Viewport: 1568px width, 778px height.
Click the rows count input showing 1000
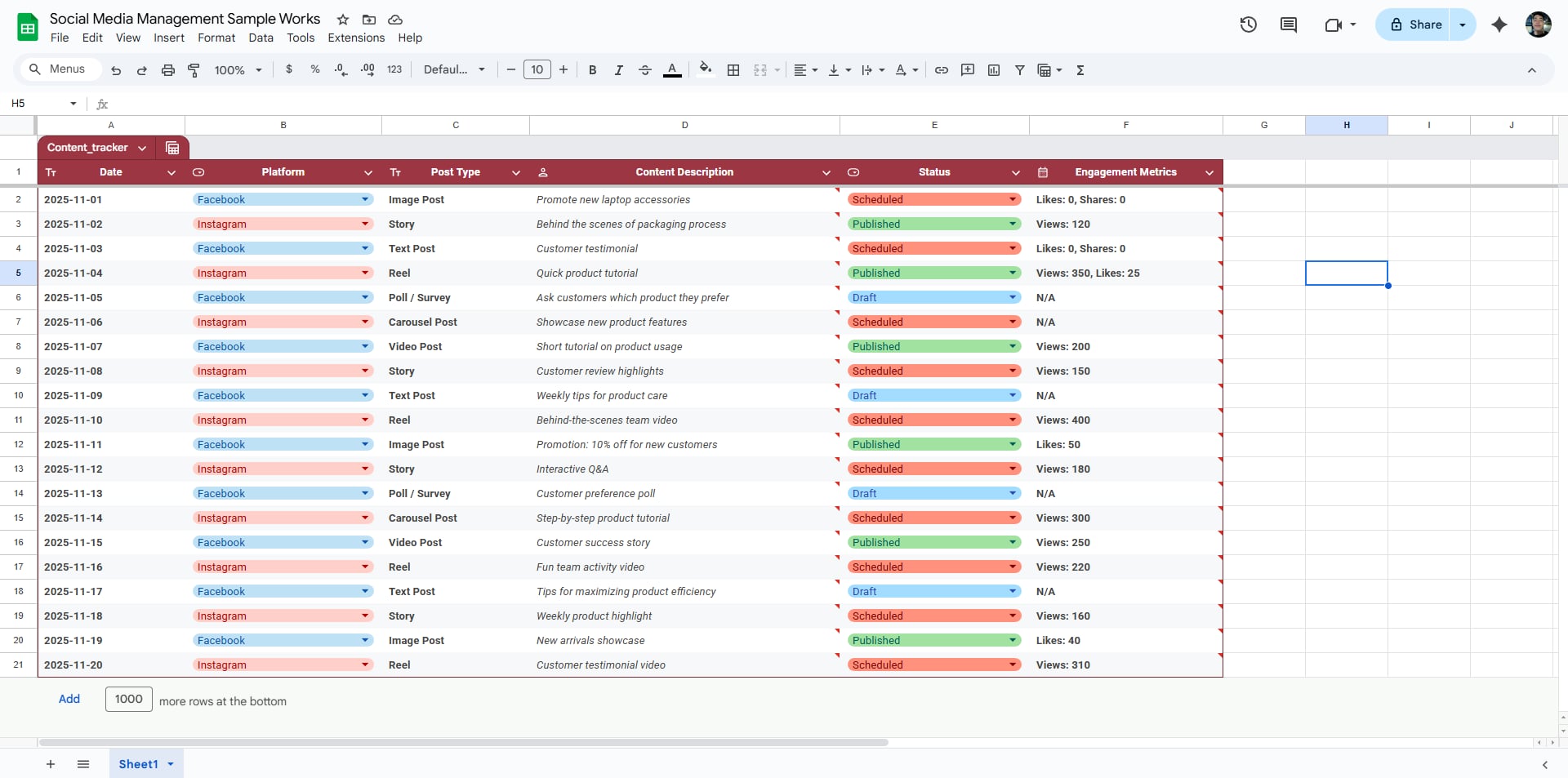pos(128,699)
